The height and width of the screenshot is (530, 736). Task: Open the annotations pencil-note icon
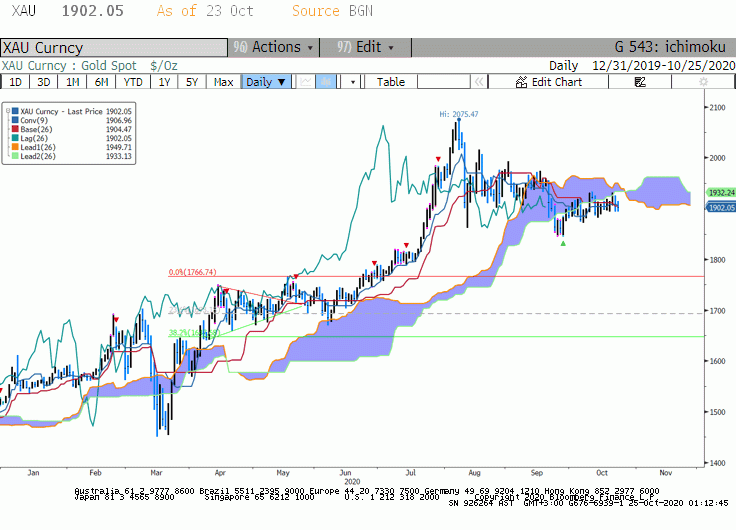click(640, 82)
